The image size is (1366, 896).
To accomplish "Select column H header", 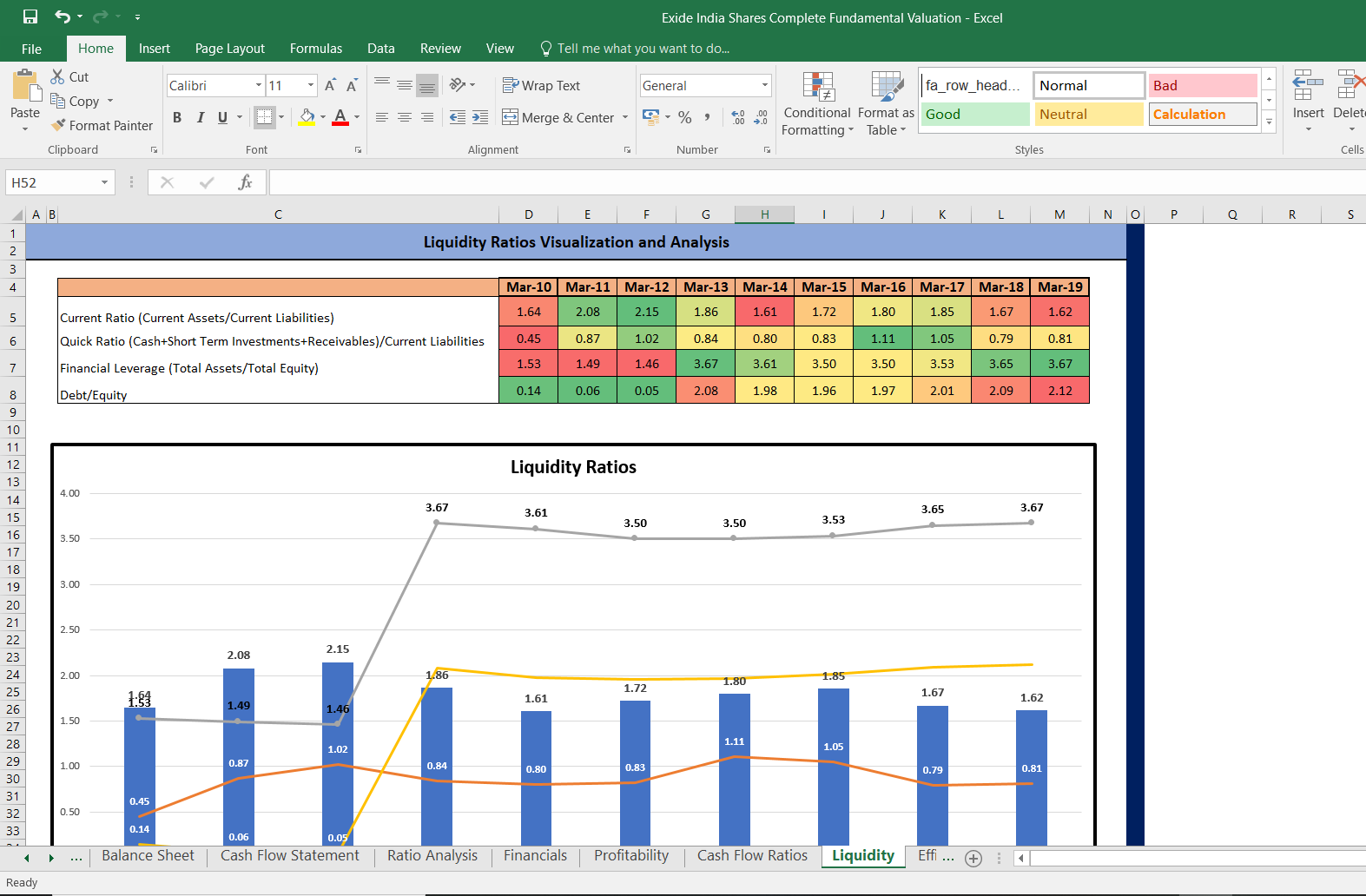I will pyautogui.click(x=765, y=214).
